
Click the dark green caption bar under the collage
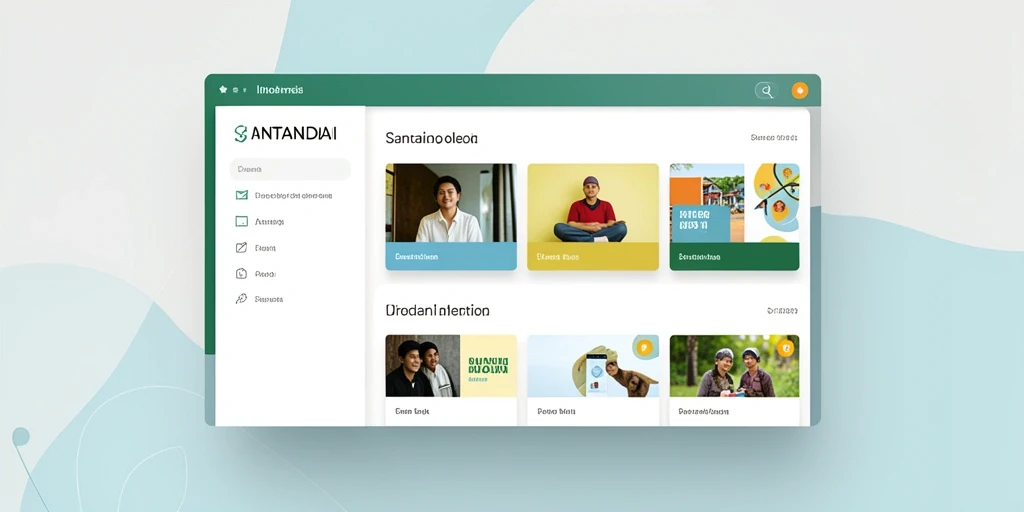[x=735, y=257]
